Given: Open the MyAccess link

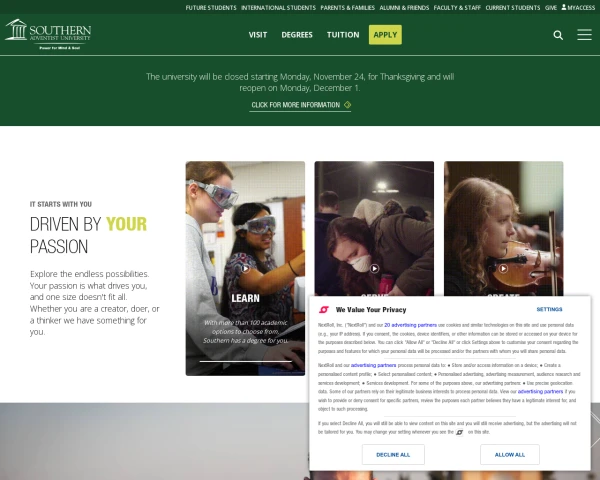Looking at the screenshot, I should click(x=578, y=8).
